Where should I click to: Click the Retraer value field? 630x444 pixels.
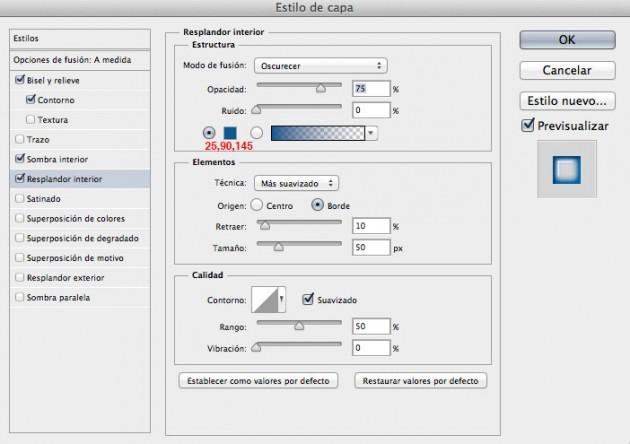pos(371,226)
